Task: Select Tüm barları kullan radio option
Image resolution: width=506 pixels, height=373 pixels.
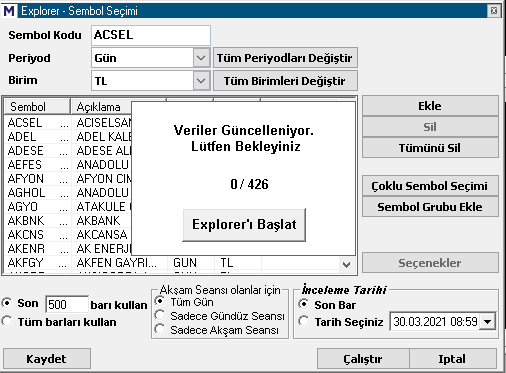Action: click(x=6, y=322)
